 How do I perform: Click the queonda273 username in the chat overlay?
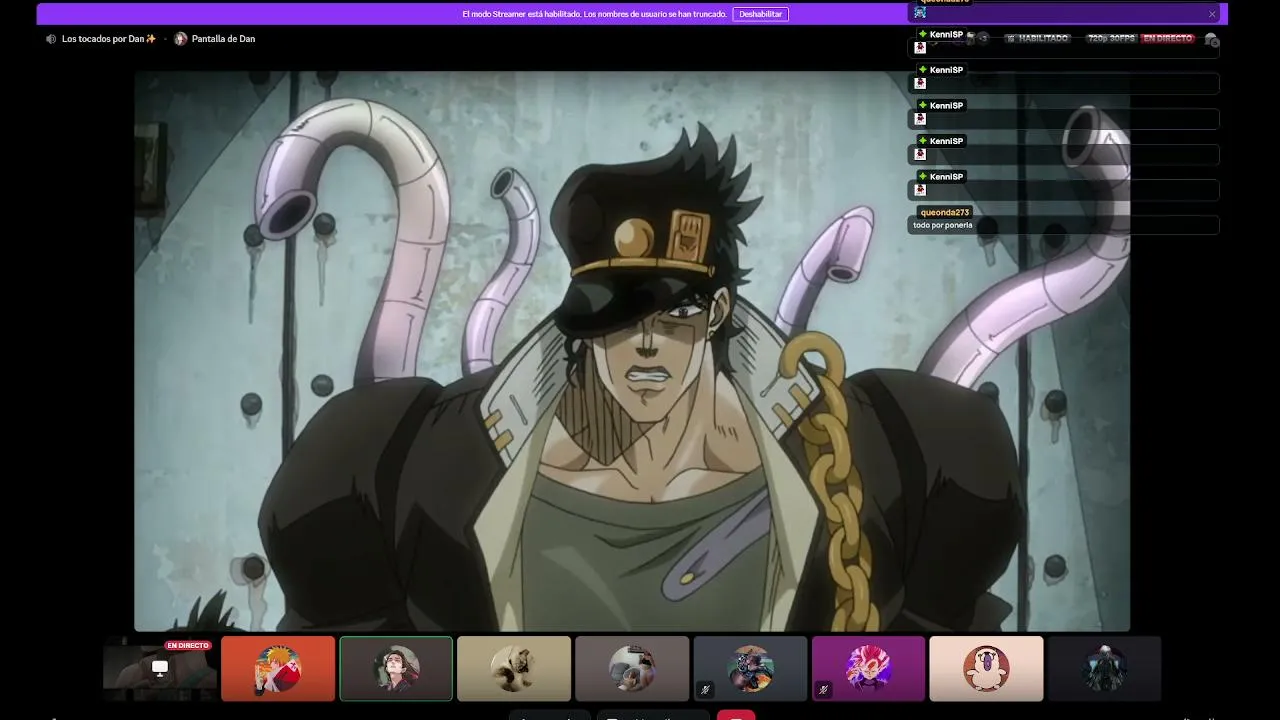(x=945, y=212)
